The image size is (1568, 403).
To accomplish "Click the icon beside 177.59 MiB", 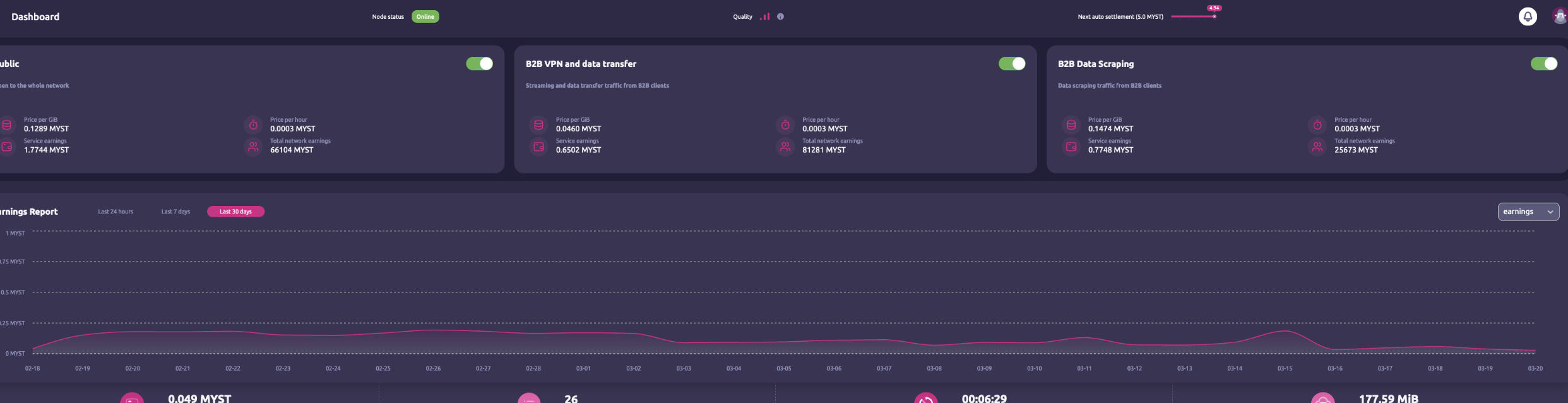I will [x=1323, y=399].
